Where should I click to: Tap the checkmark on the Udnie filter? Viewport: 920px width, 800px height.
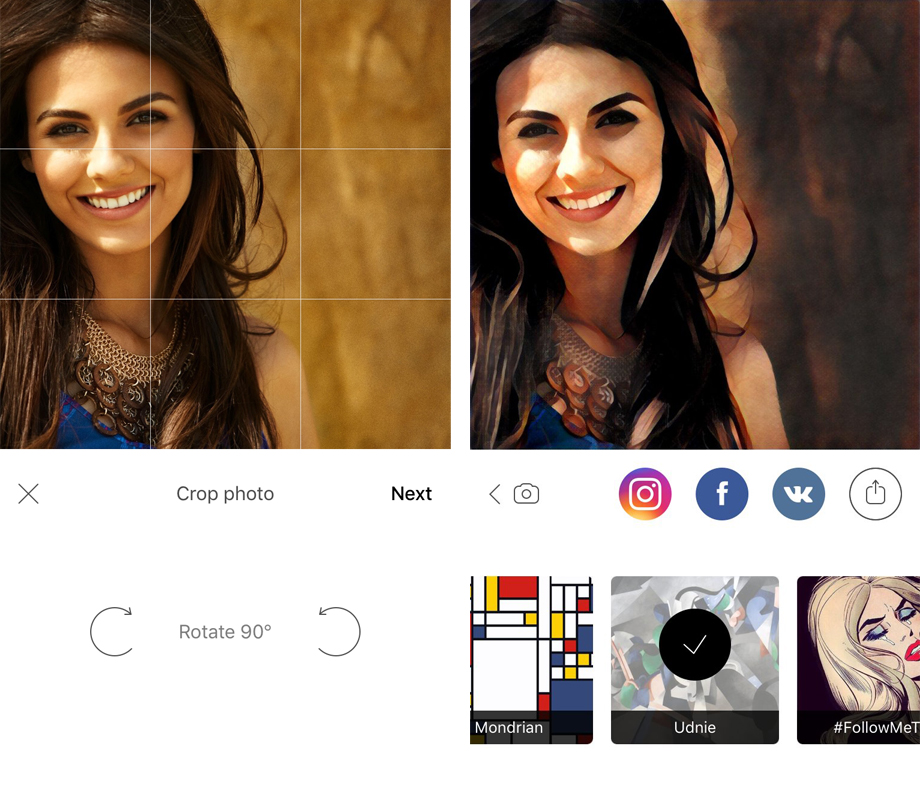[694, 646]
